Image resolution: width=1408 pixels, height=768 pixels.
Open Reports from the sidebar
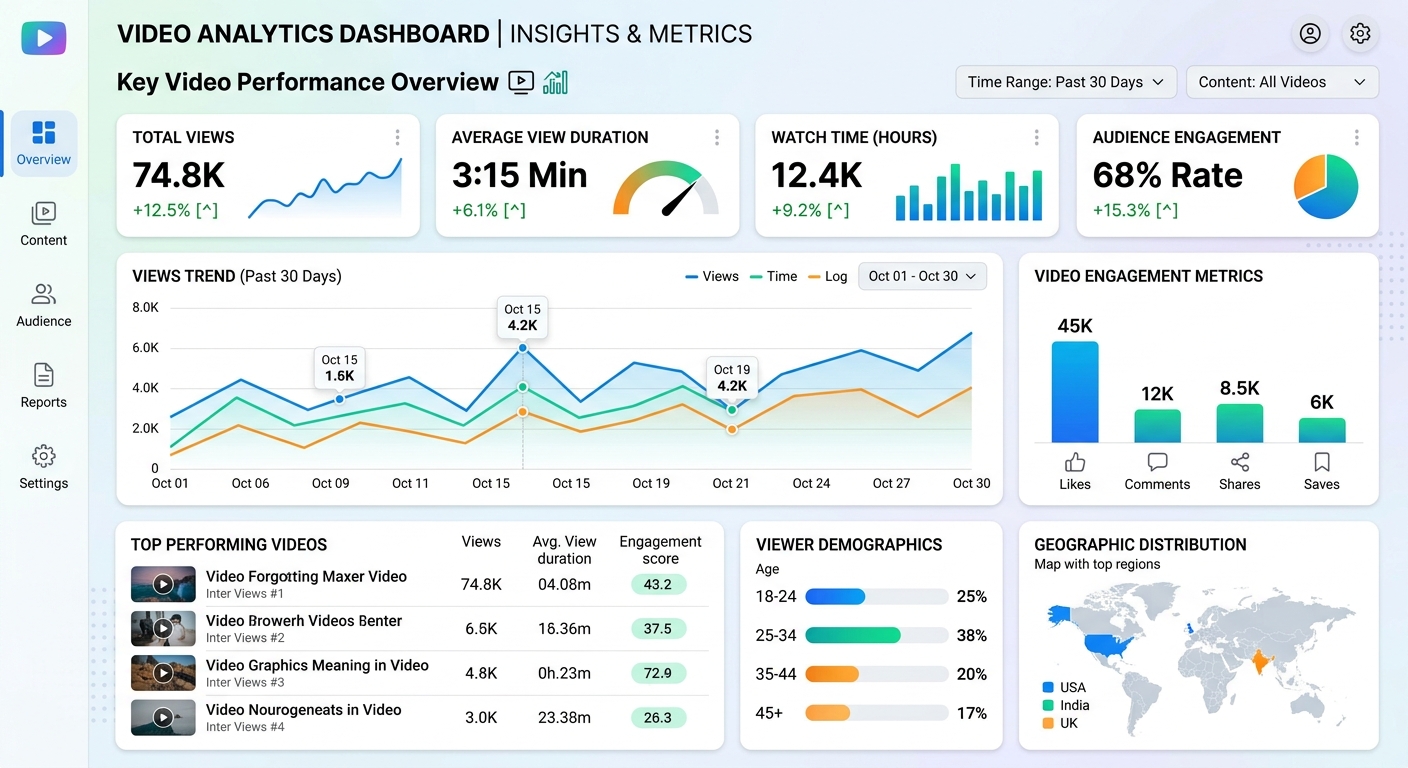44,386
